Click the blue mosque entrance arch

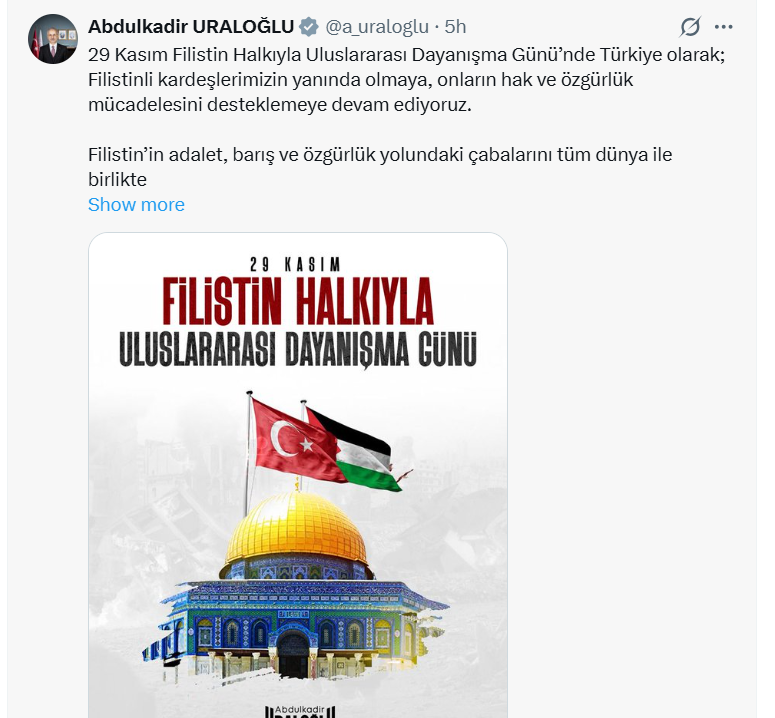coord(293,653)
